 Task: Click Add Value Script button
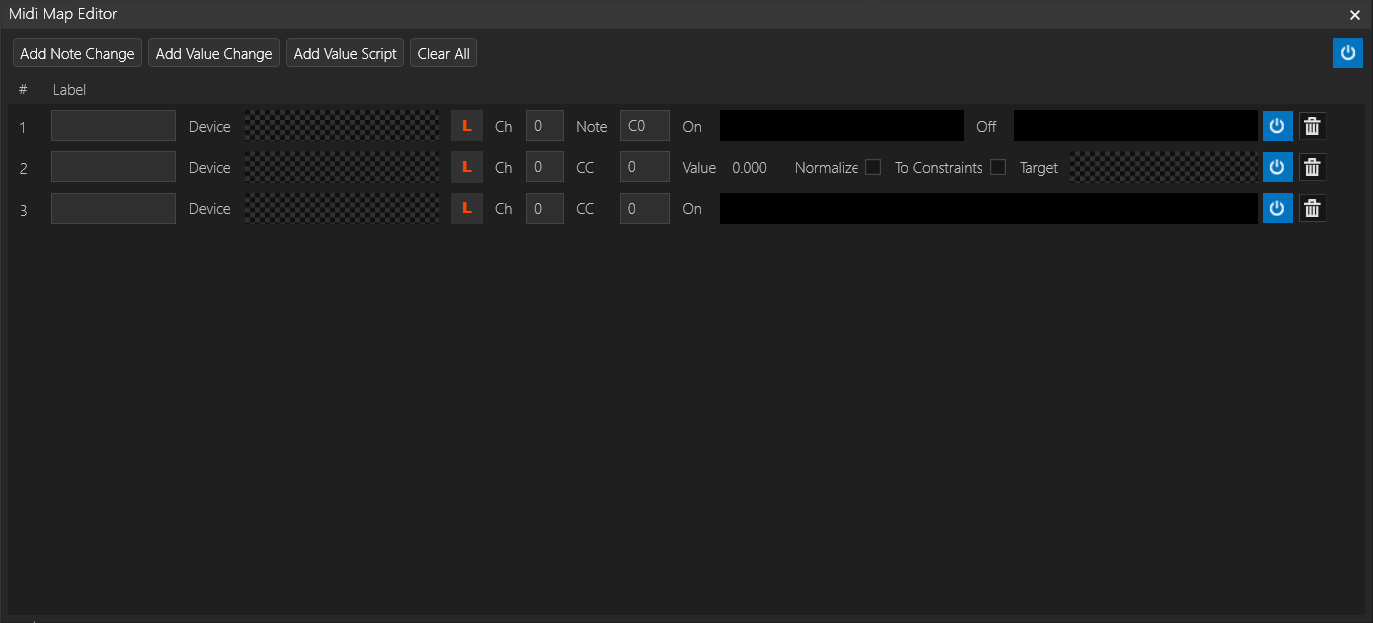(345, 53)
